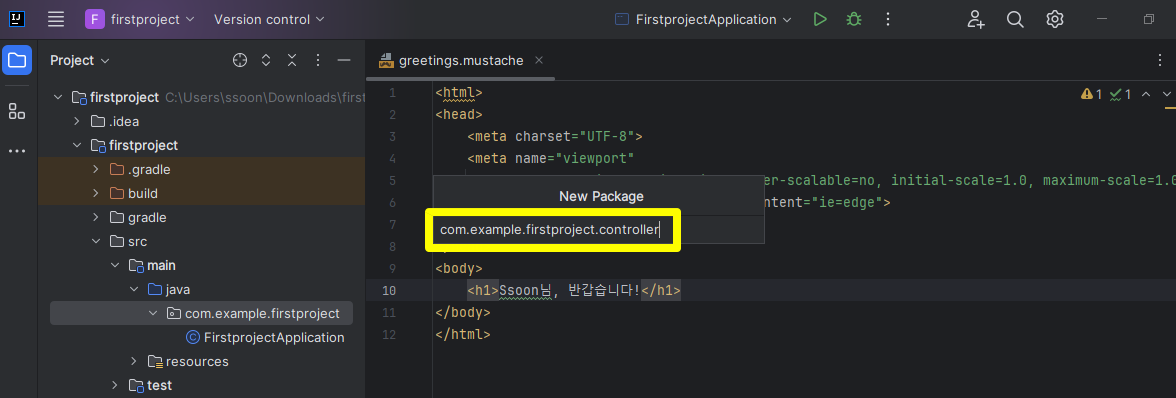Screen dimensions: 1176x398
Task: Open the Structure tool window icon
Action: (16, 112)
